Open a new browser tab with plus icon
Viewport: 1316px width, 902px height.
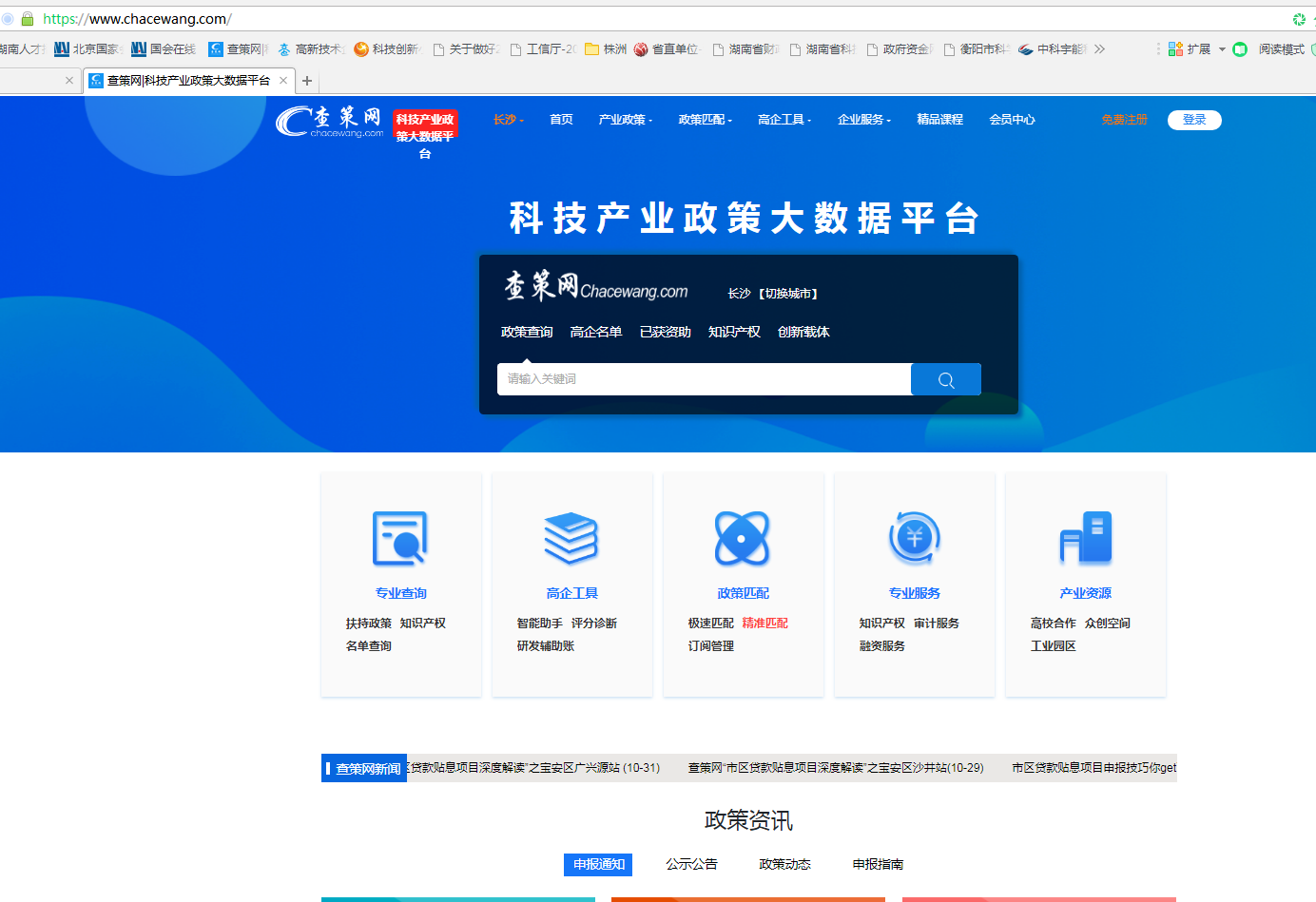point(307,81)
